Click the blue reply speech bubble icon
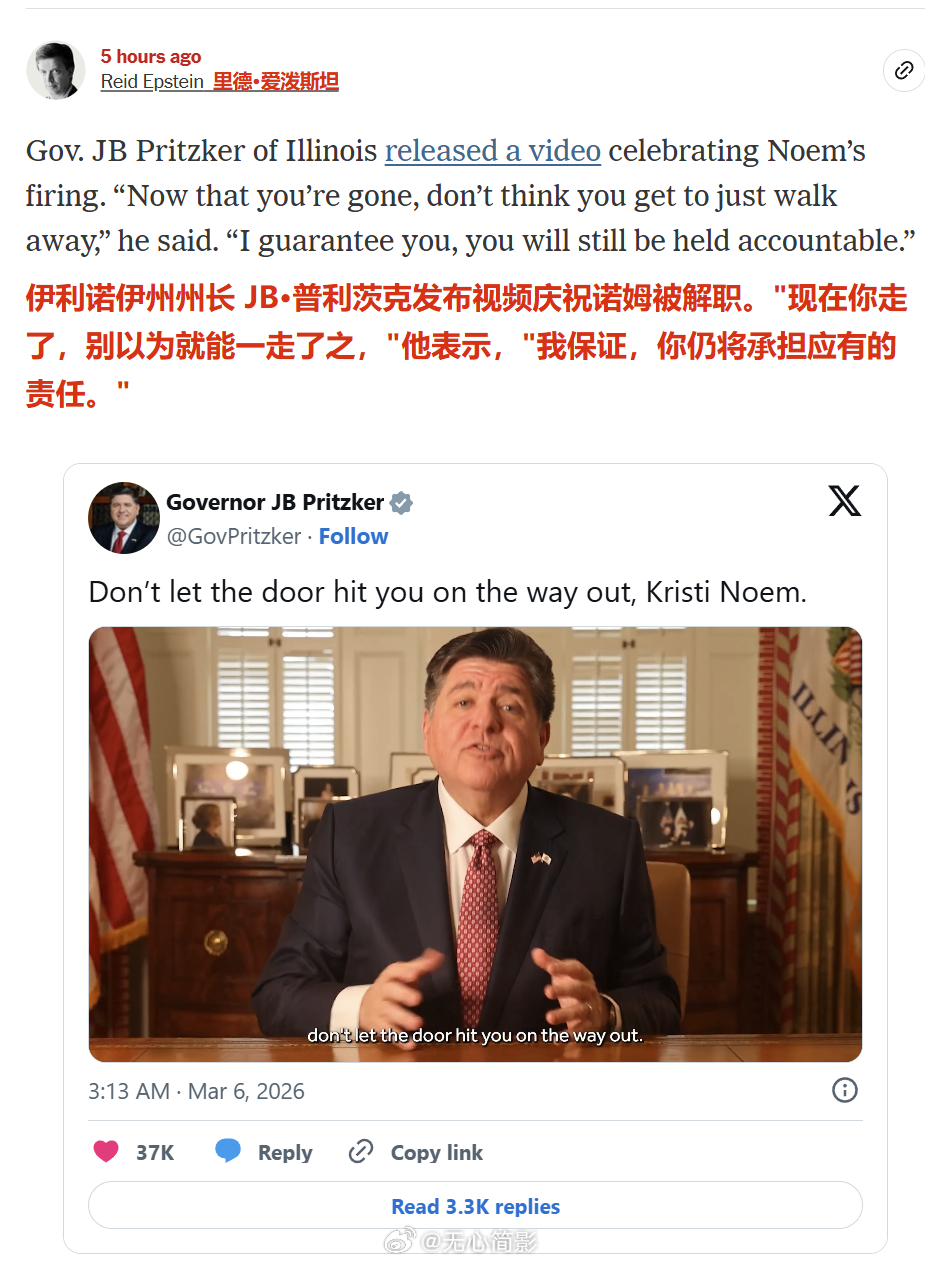This screenshot has height=1263, width=925. click(x=228, y=1152)
